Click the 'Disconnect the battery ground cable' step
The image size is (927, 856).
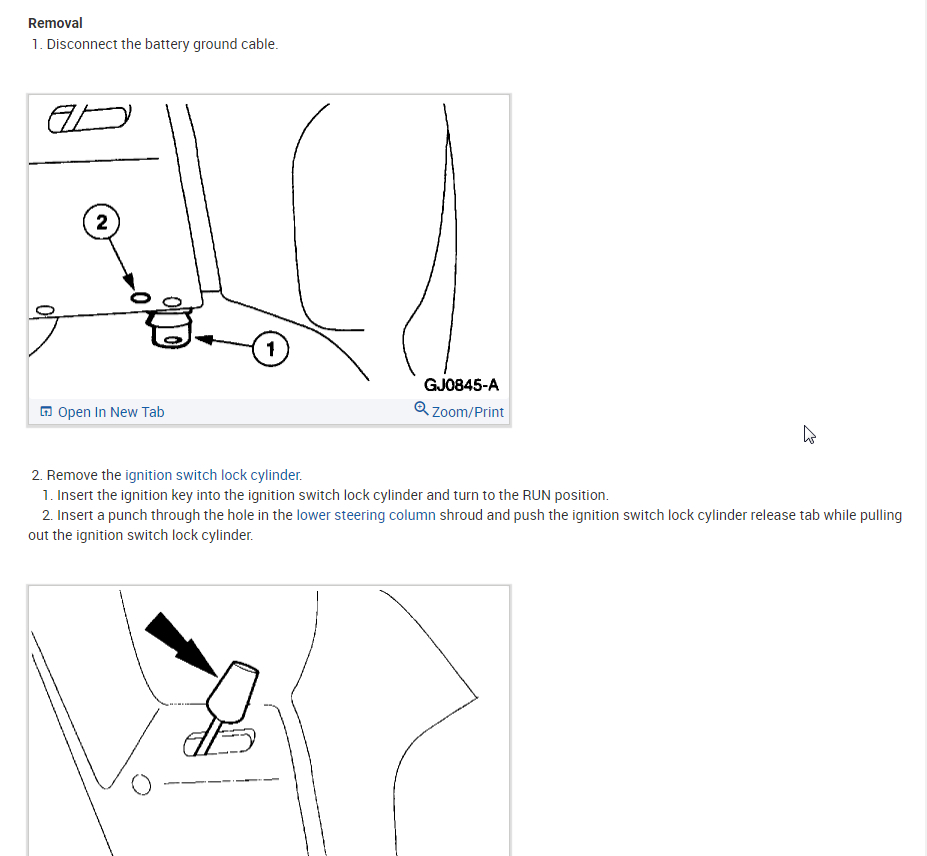click(162, 44)
